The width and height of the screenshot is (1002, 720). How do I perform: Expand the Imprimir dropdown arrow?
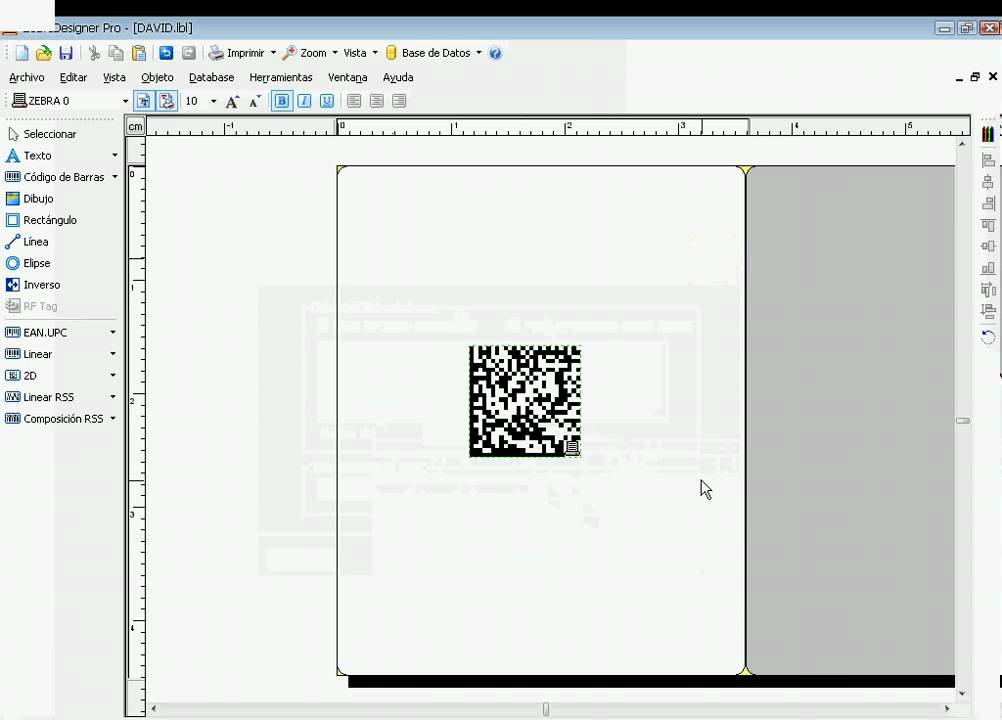tap(273, 53)
